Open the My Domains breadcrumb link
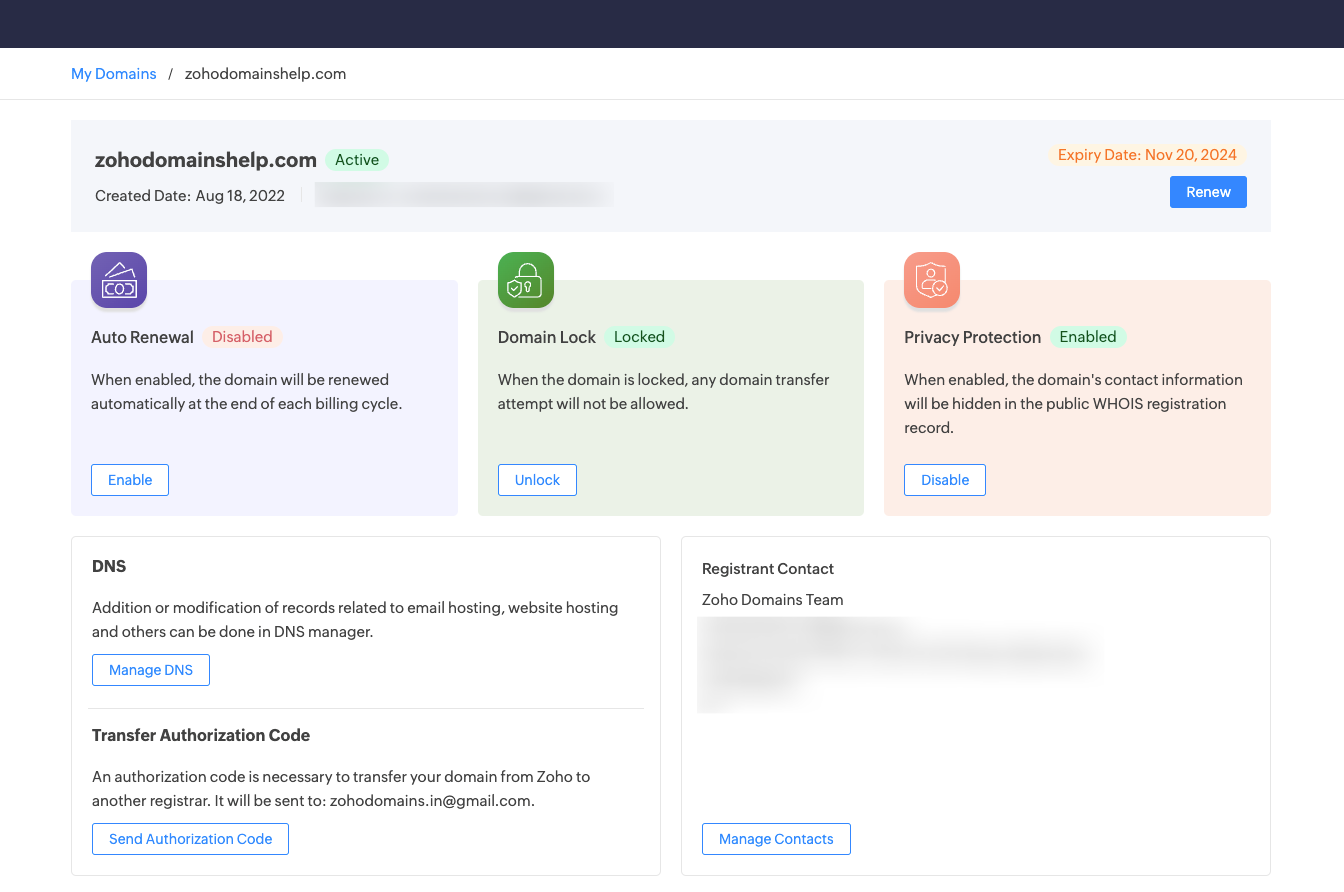Viewport: 1344px width, 892px height. click(x=114, y=74)
